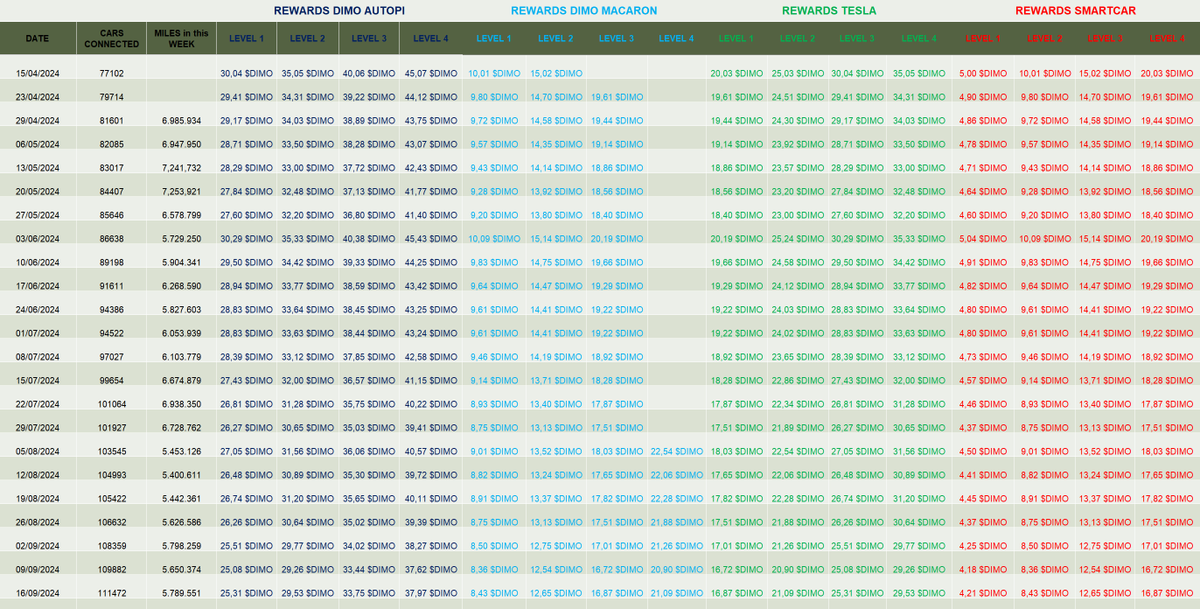Select the date cell 15/04/2024
Image resolution: width=1200 pixels, height=609 pixels.
pyautogui.click(x=38, y=74)
